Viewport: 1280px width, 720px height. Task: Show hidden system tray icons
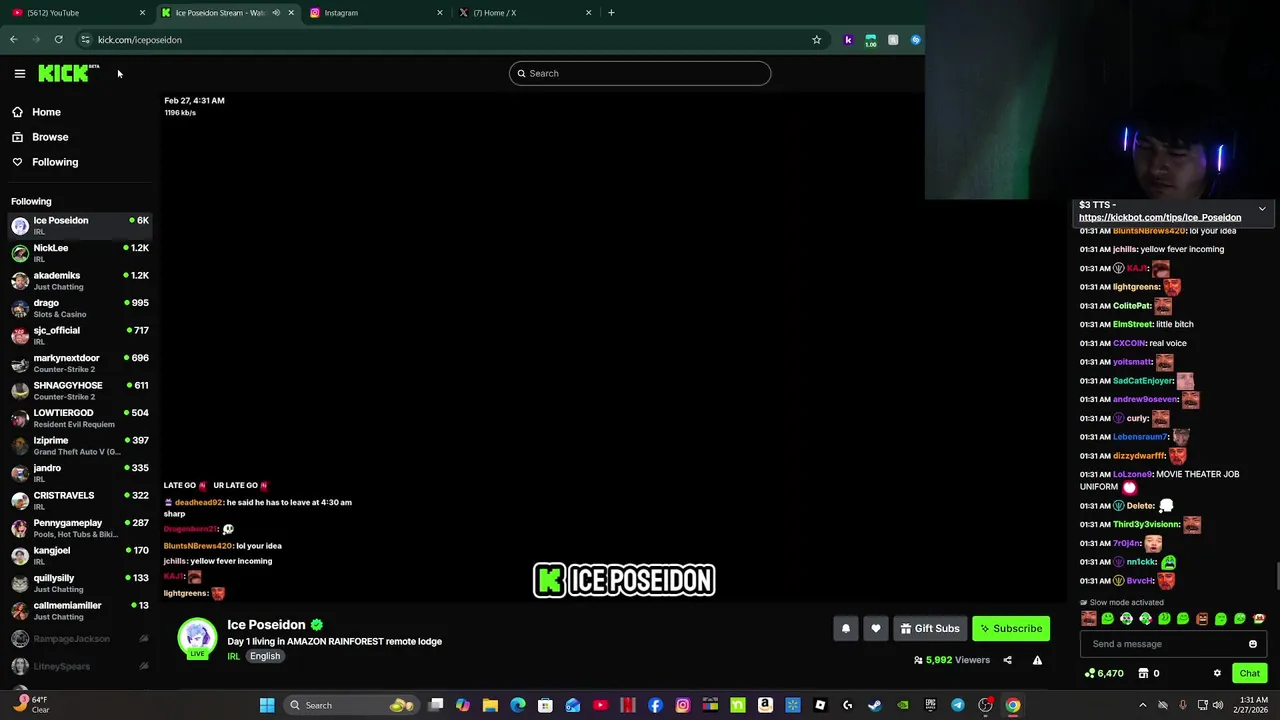click(1143, 705)
